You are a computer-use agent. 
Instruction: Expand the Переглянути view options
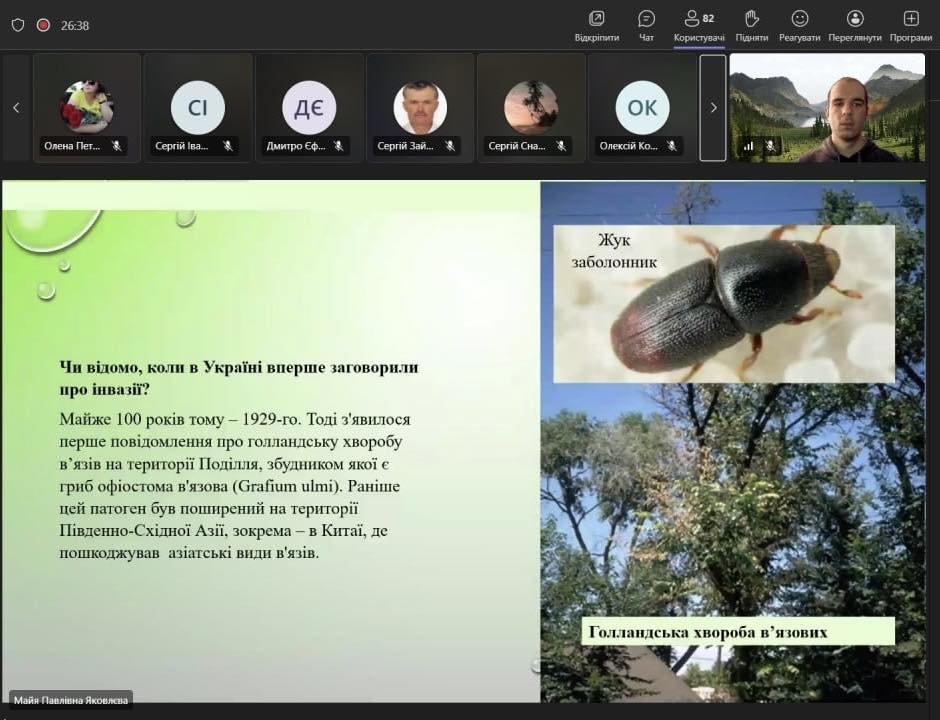click(x=855, y=25)
